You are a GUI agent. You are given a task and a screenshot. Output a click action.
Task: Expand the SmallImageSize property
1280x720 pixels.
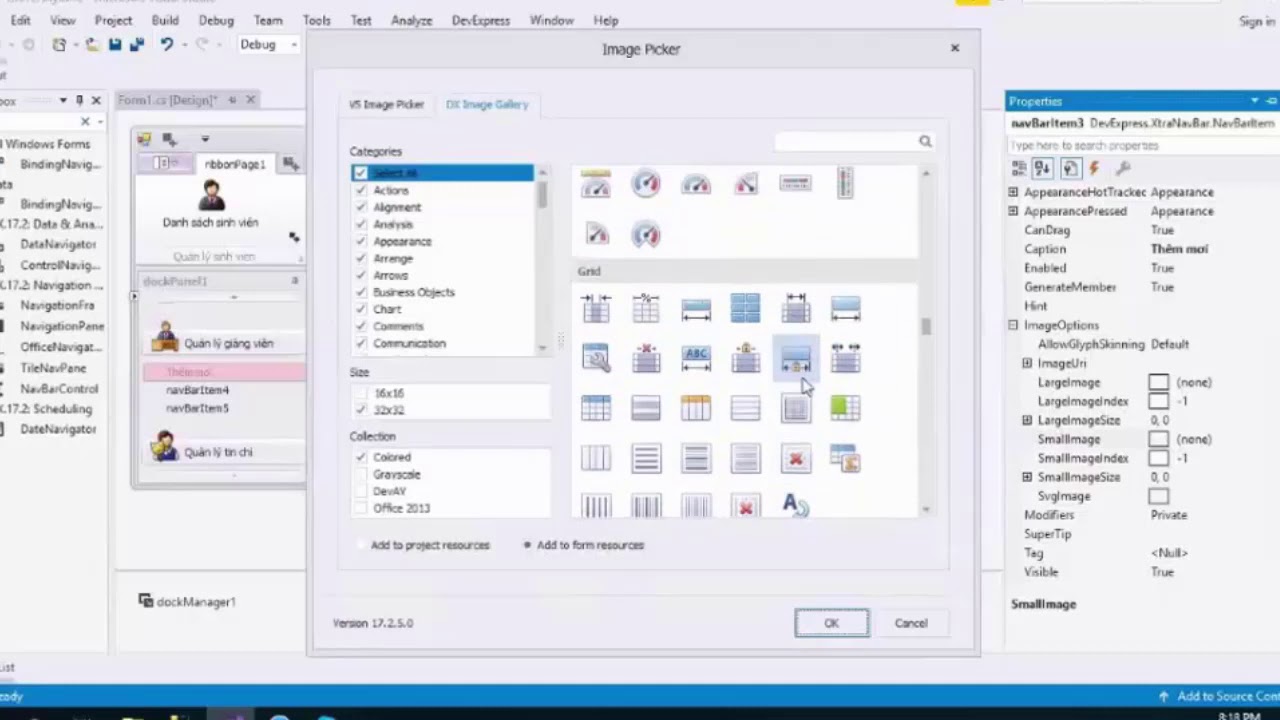(1027, 477)
